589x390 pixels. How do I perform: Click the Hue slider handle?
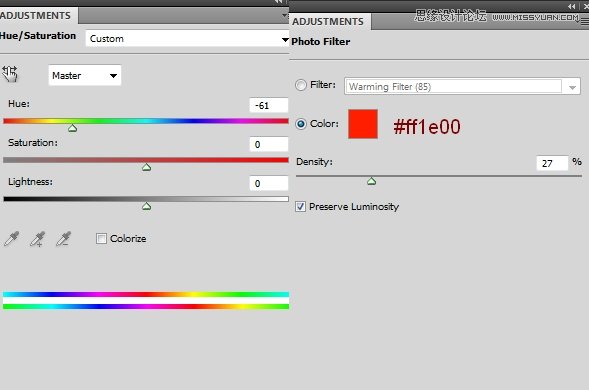pos(72,128)
